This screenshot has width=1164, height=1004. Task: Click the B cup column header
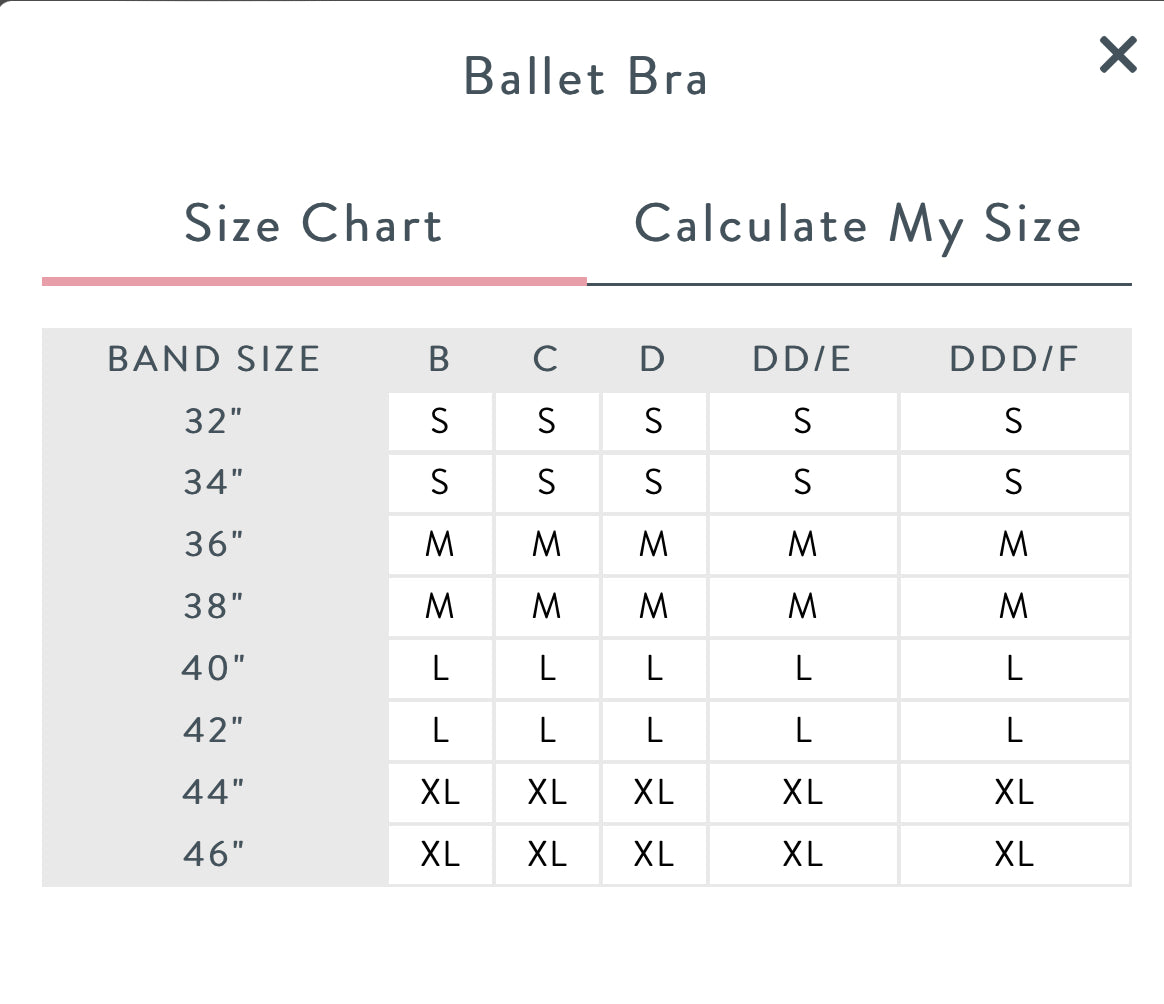439,359
